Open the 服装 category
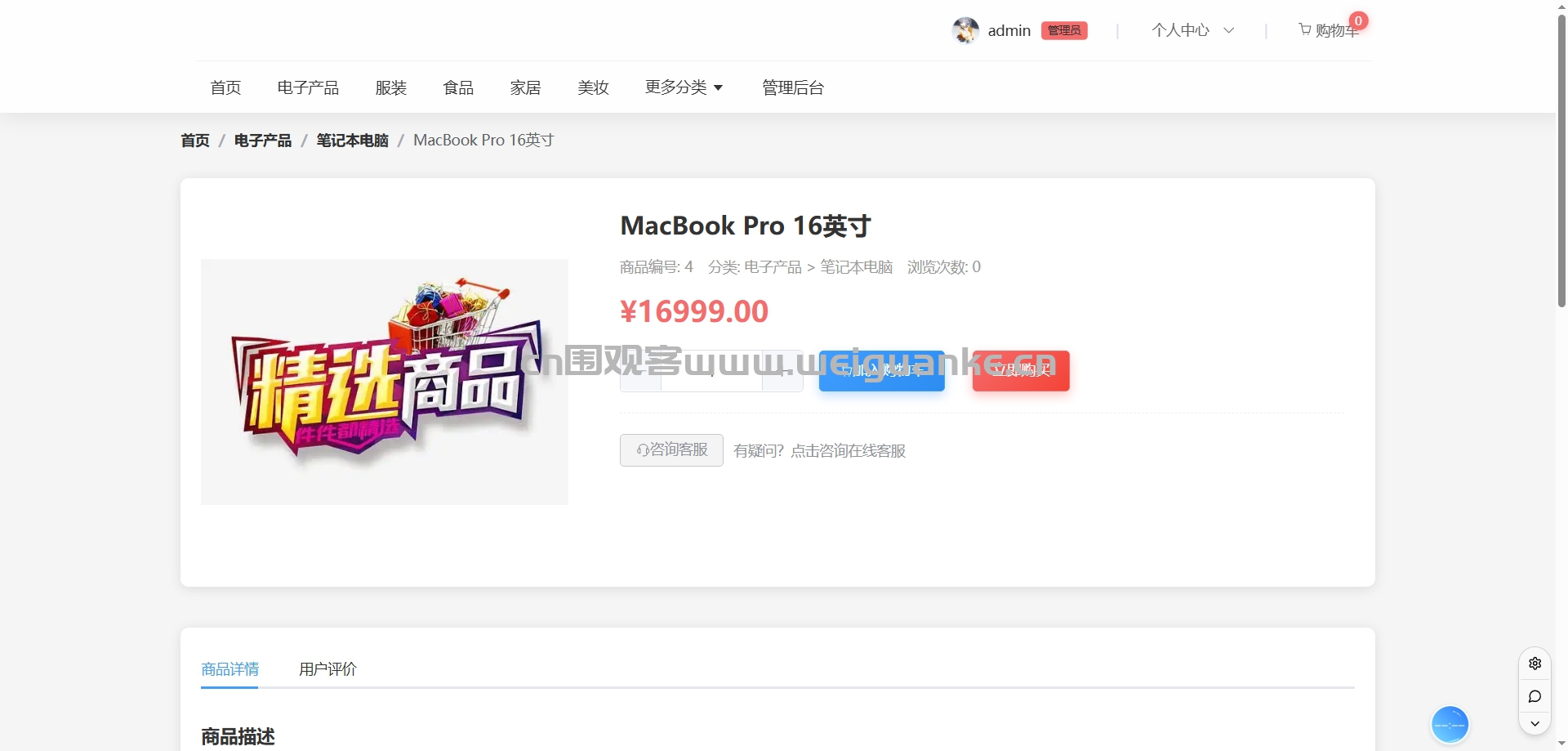Screen dimensions: 1568x751 point(391,87)
